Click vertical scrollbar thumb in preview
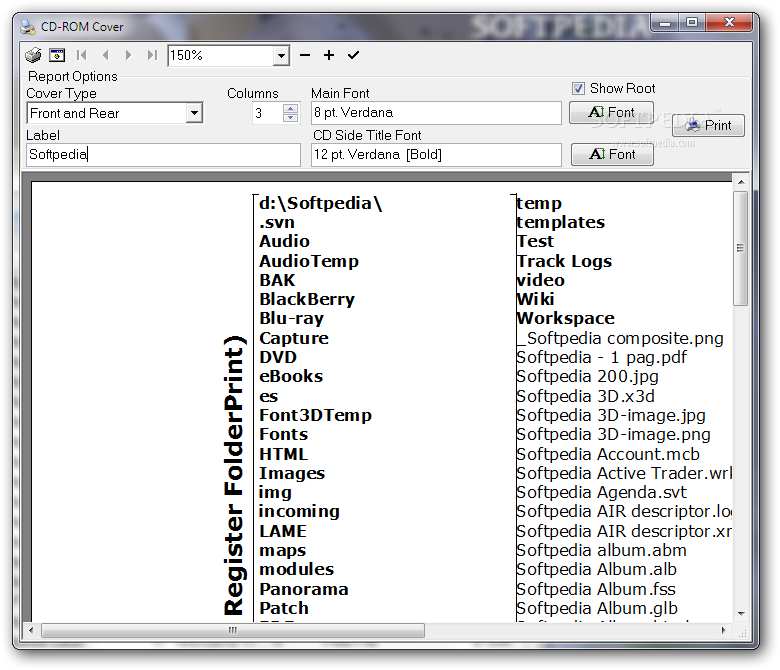780x670 pixels. click(740, 248)
